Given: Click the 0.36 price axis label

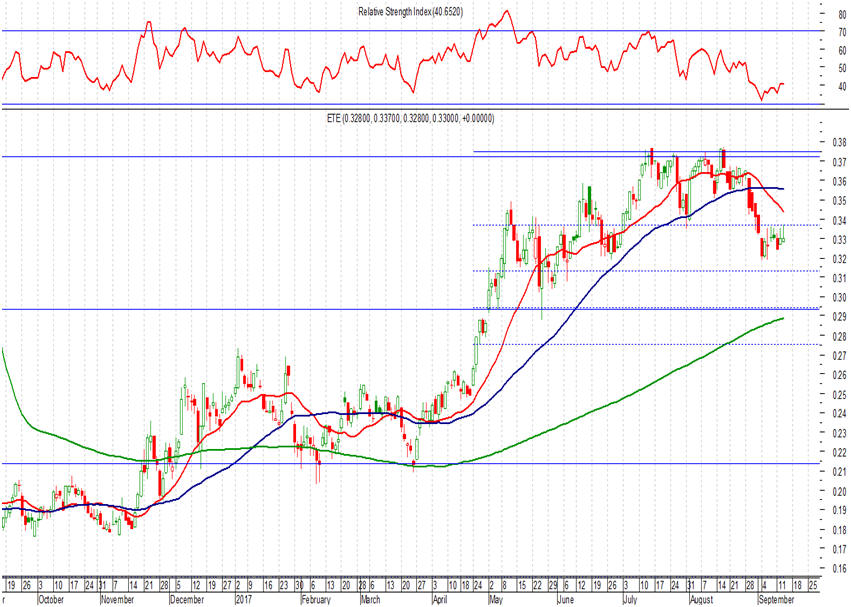Looking at the screenshot, I should [x=840, y=181].
